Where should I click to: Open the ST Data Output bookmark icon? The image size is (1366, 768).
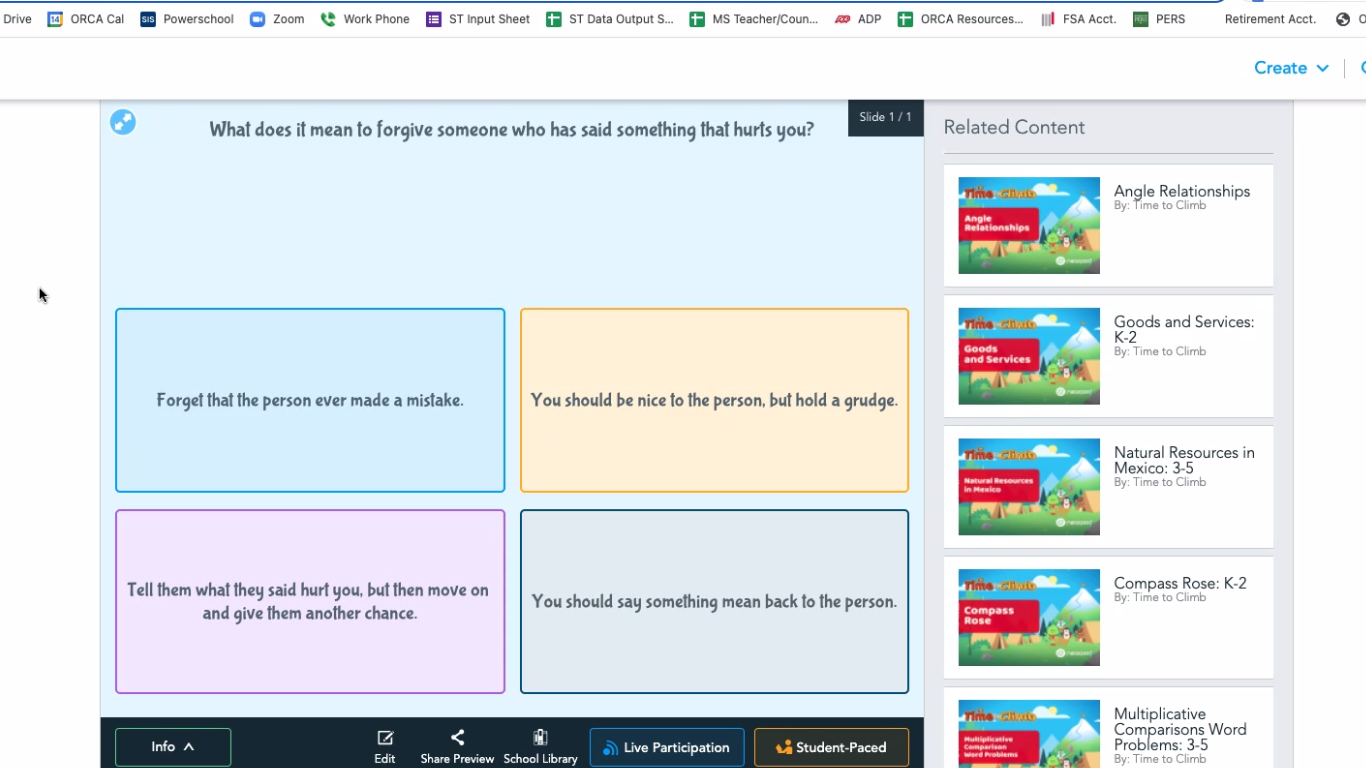[553, 19]
